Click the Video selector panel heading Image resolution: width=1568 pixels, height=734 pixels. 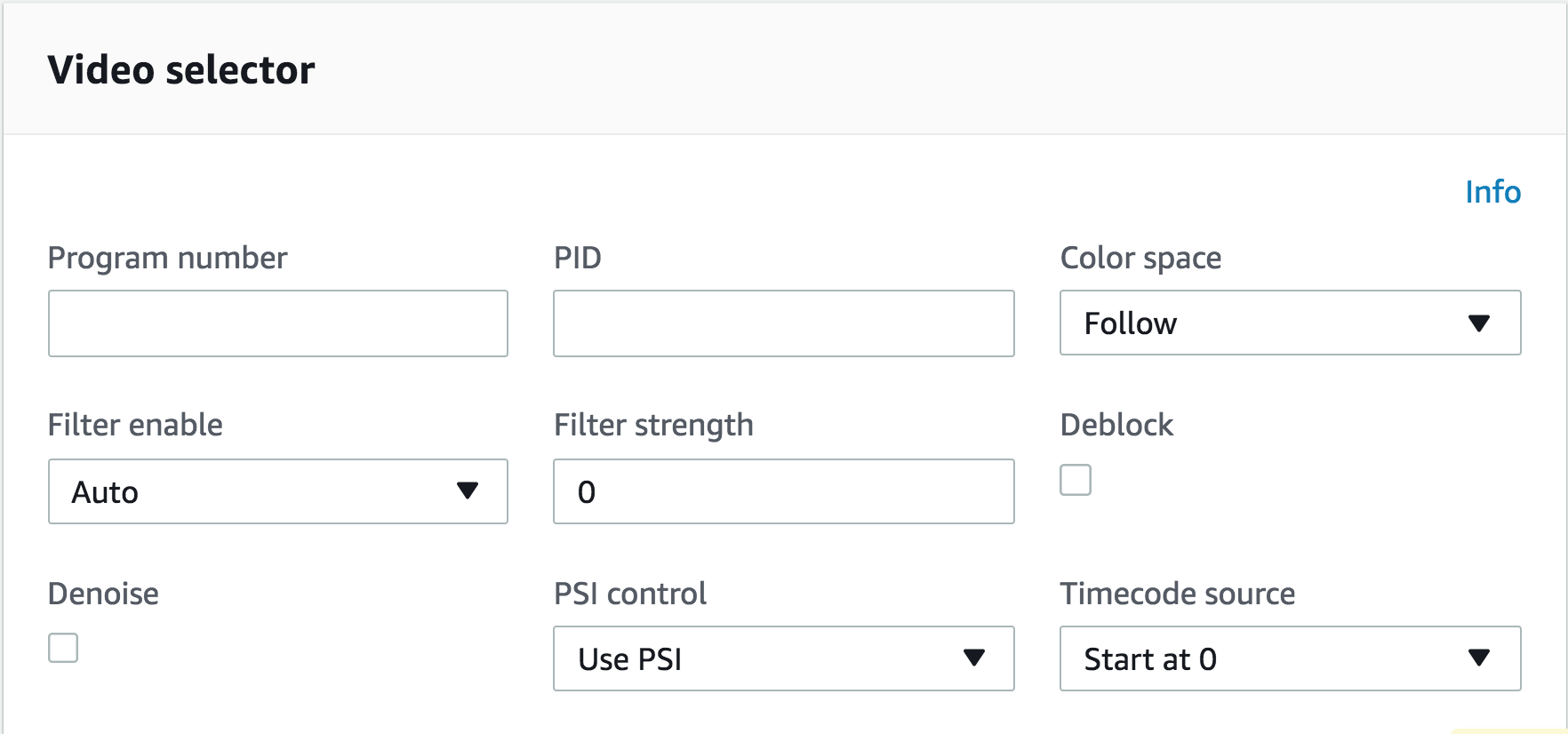coord(181,70)
